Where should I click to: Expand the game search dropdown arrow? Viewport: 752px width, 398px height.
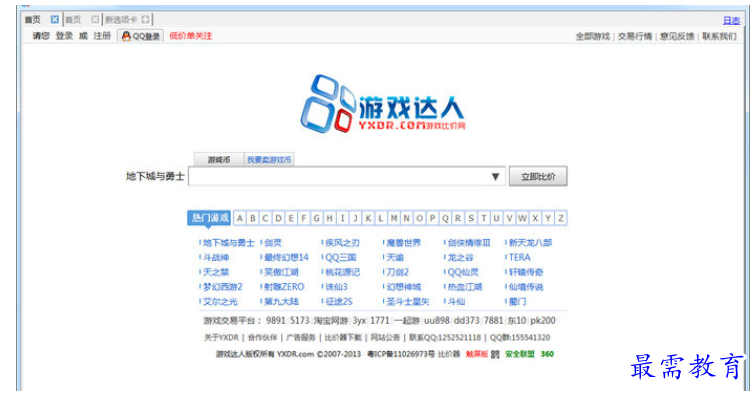[x=495, y=176]
